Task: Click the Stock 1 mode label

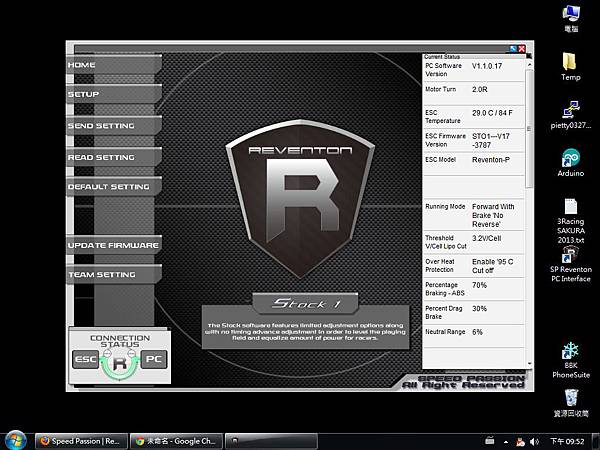Action: (305, 304)
